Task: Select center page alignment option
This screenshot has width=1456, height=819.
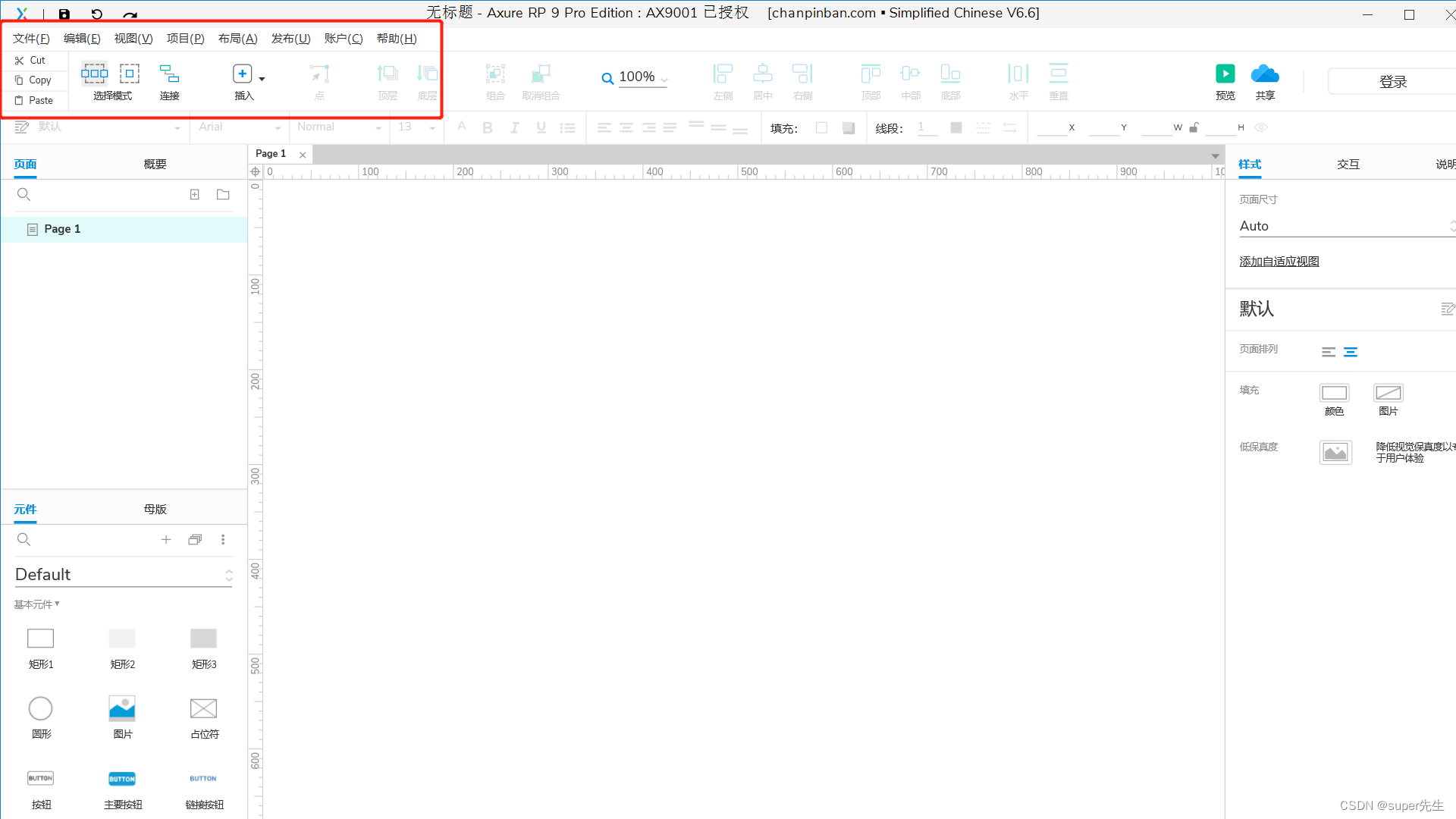Action: [x=1351, y=352]
